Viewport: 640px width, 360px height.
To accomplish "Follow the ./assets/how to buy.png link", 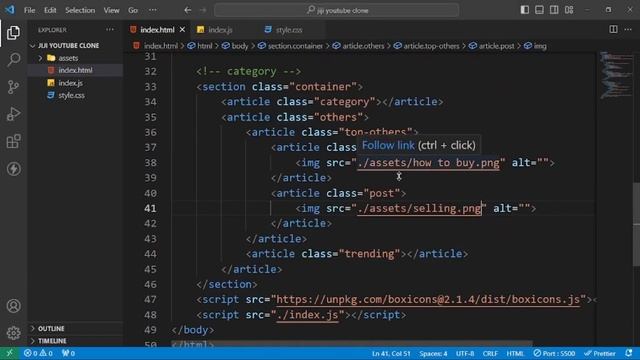I will (x=428, y=163).
